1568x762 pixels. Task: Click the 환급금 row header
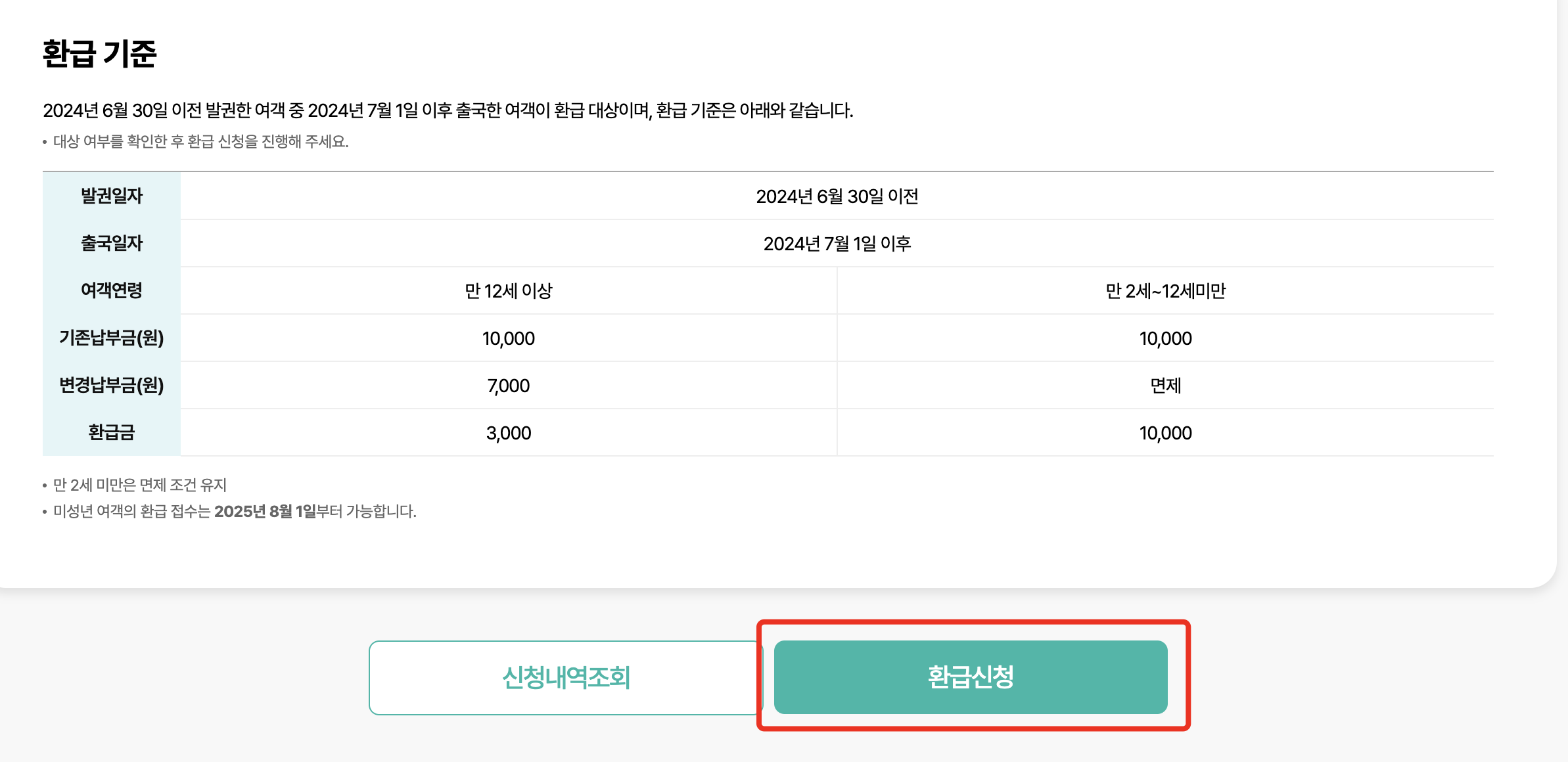tap(111, 433)
